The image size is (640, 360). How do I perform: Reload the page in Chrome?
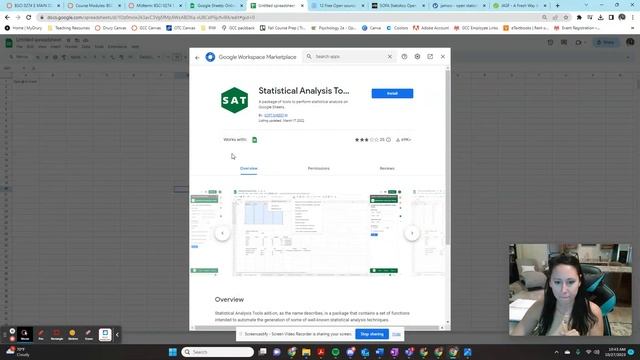coord(29,18)
